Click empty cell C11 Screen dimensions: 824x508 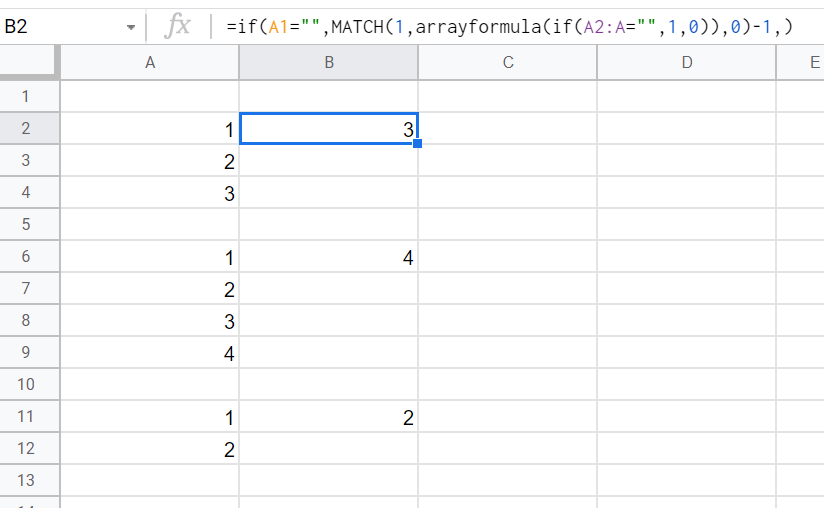pos(508,416)
